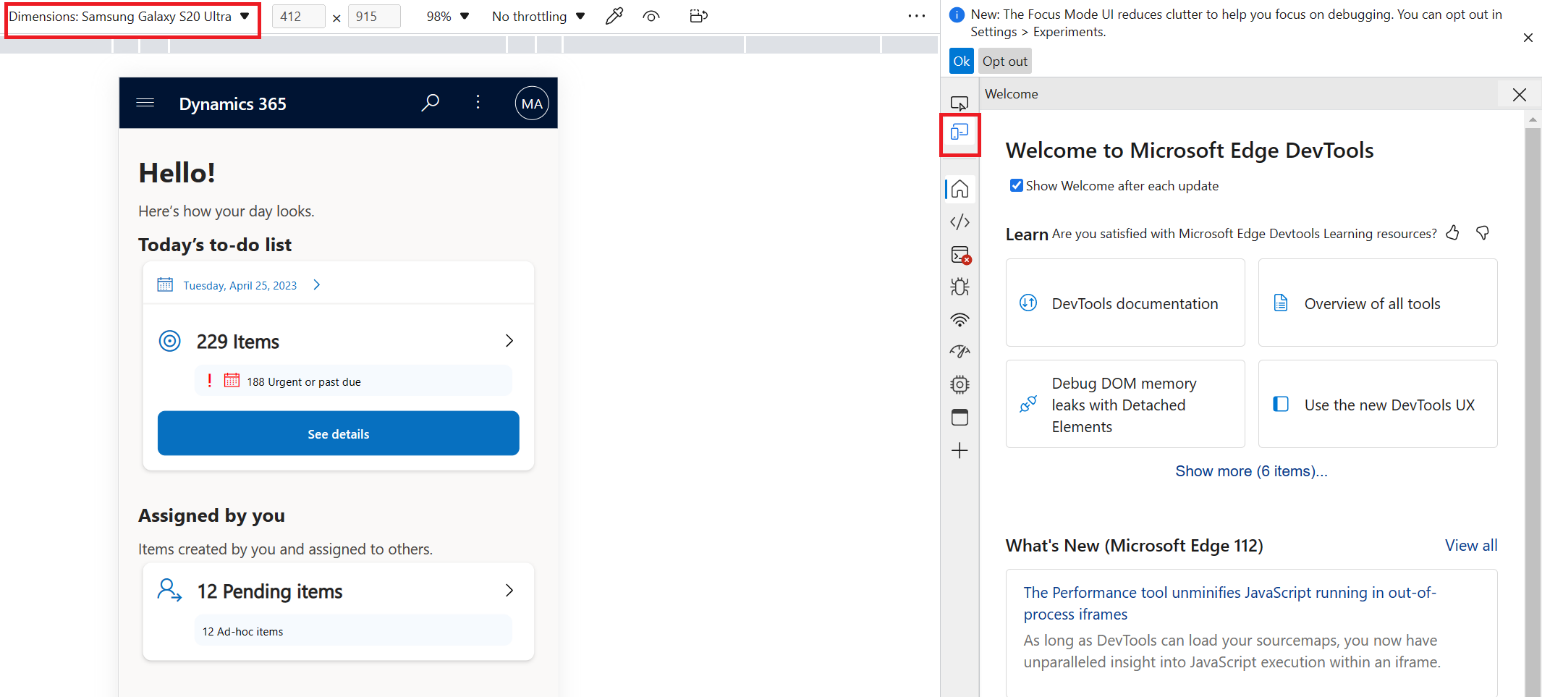Click the width field showing 412
This screenshot has width=1542, height=697.
coord(298,16)
